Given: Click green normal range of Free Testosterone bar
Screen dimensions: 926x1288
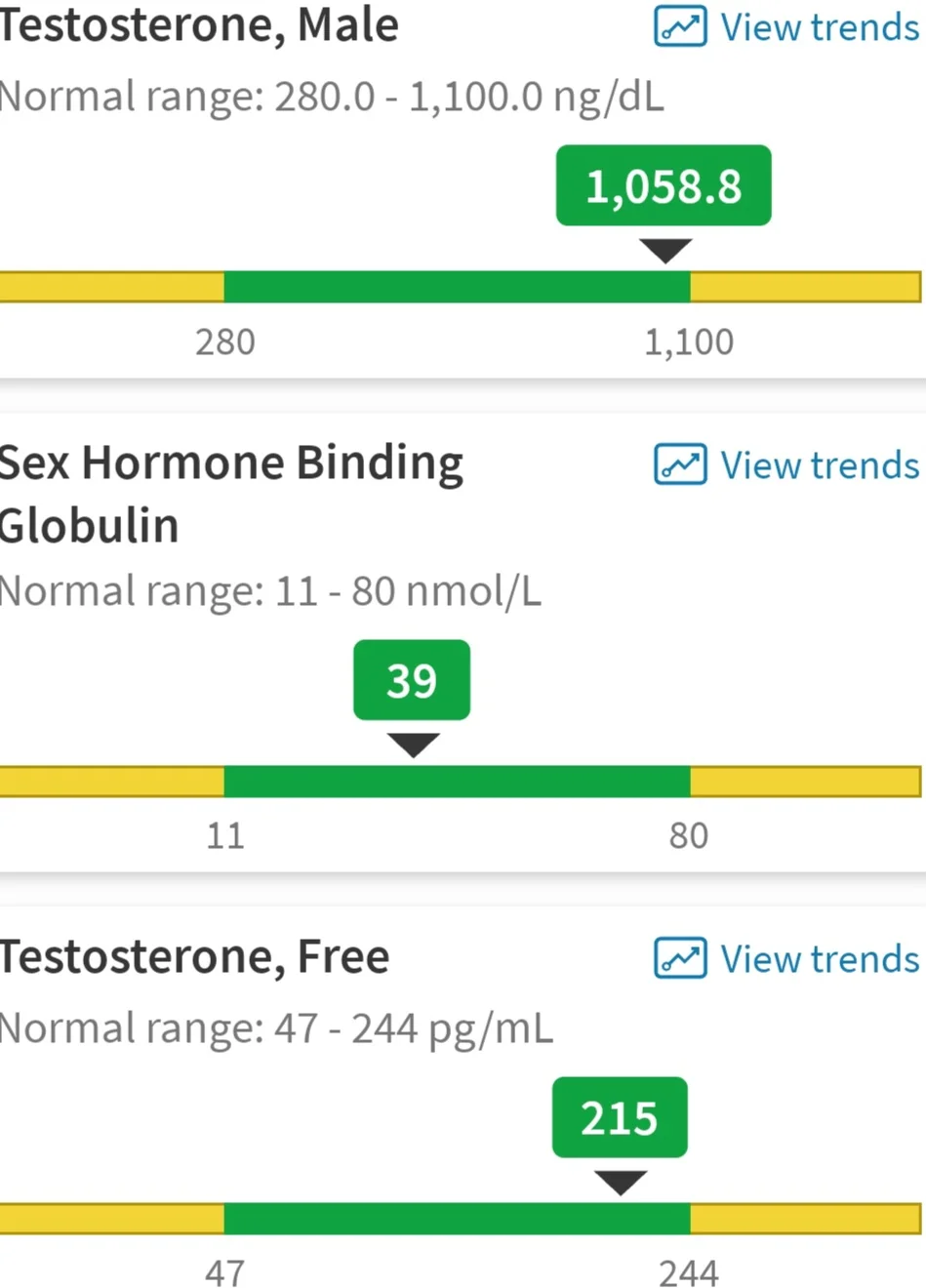Looking at the screenshot, I should click(x=457, y=1219).
